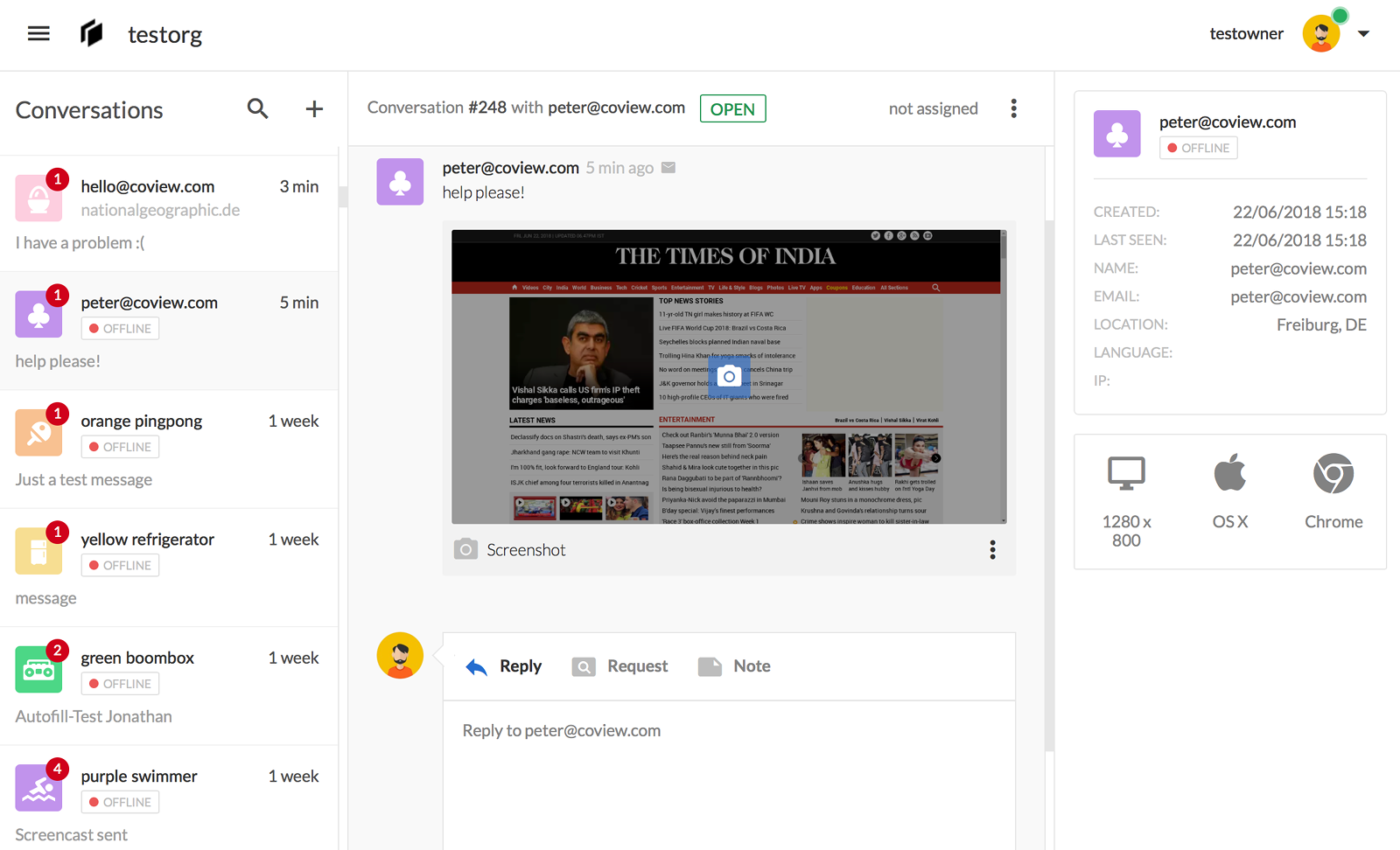Click the monitor screen resolution icon
Screen dimensions: 1400x850
(1126, 474)
